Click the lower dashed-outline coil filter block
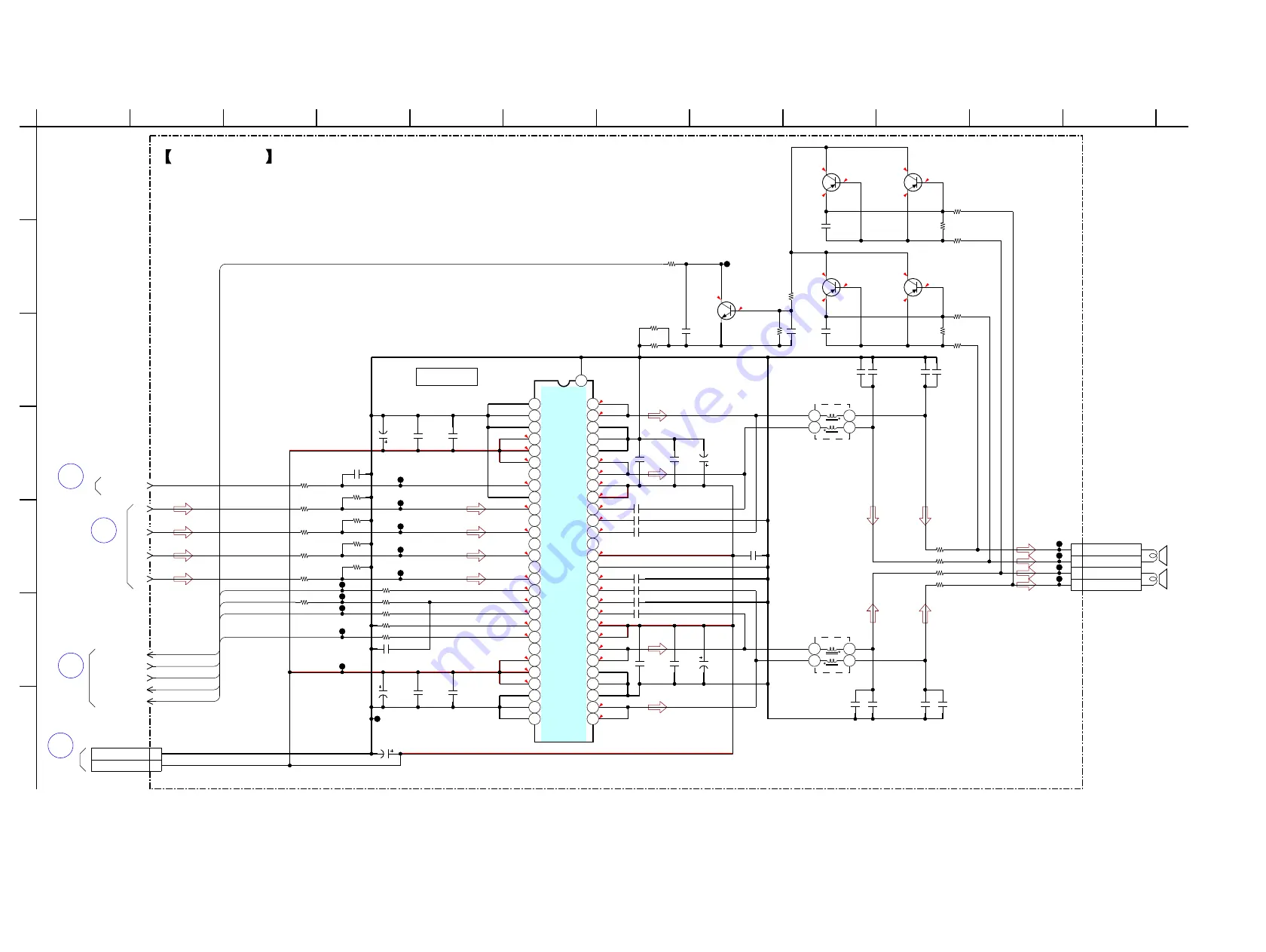Image resolution: width=1266 pixels, height=952 pixels. [x=832, y=654]
